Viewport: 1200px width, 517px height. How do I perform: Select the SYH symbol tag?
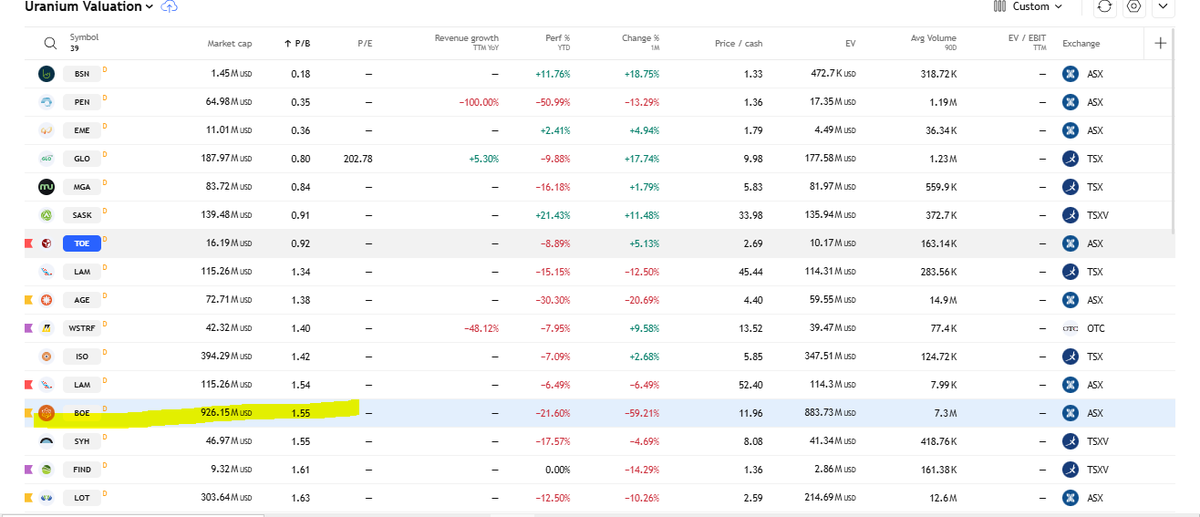tap(81, 441)
